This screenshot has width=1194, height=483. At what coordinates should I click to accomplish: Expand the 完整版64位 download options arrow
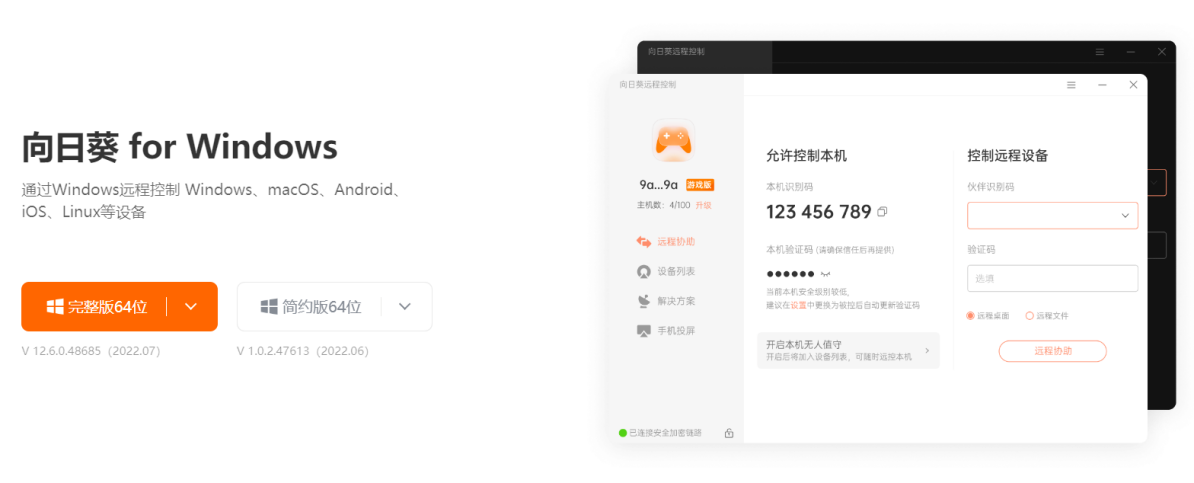(x=191, y=307)
